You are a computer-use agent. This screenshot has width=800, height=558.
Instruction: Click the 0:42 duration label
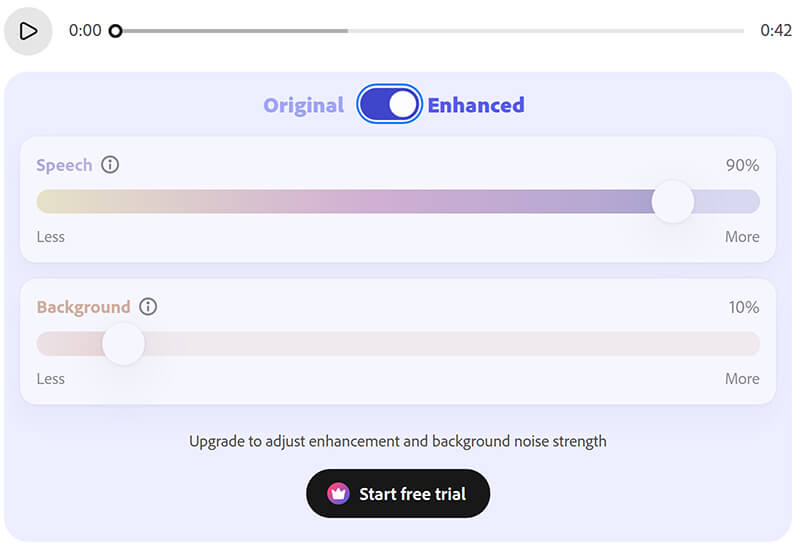click(775, 31)
